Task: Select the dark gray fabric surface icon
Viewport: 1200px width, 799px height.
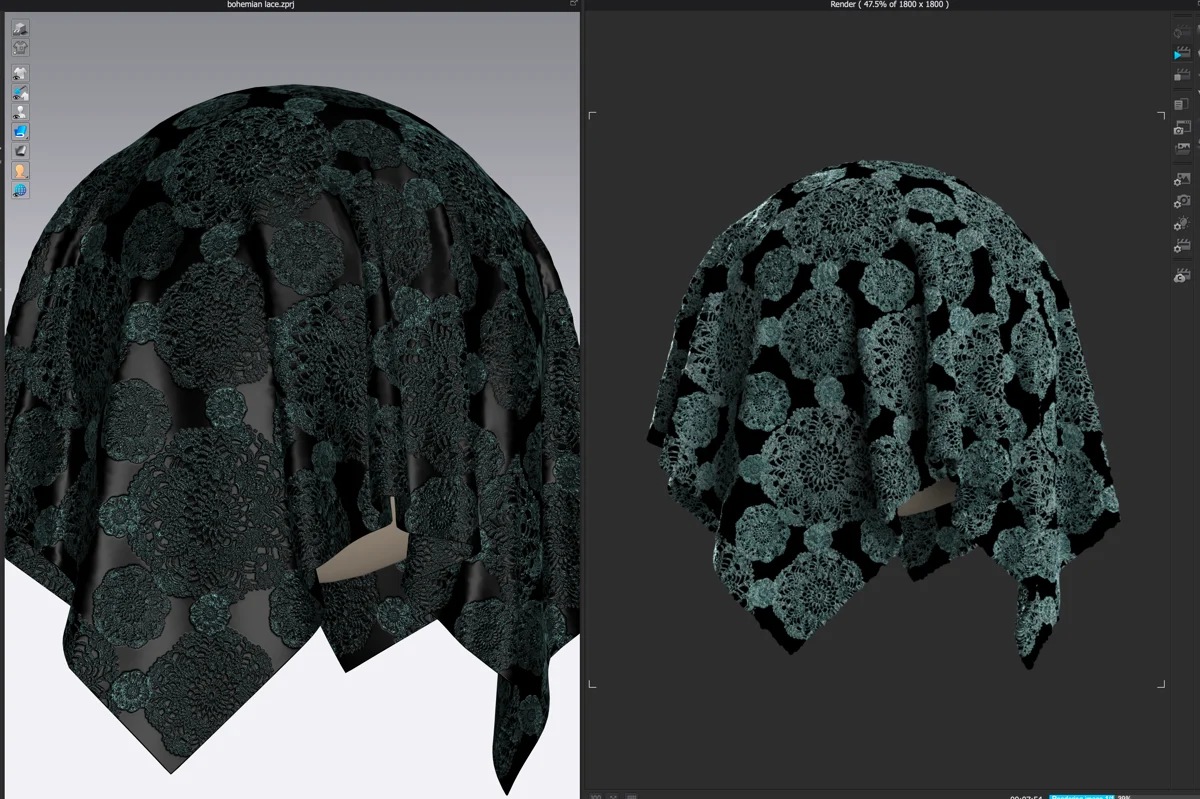Action: point(20,151)
